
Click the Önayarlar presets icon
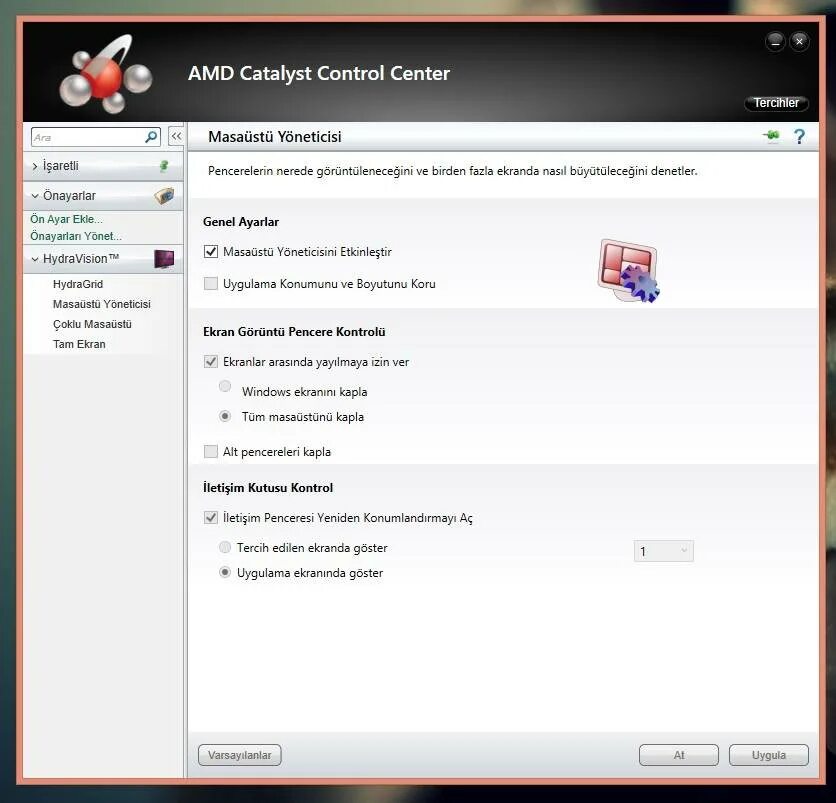click(x=164, y=196)
